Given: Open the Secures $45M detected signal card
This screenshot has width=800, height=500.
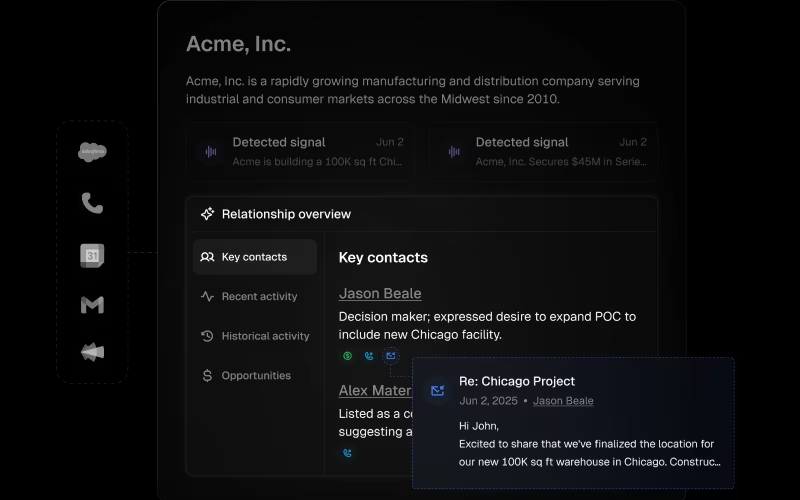Looking at the screenshot, I should point(543,152).
